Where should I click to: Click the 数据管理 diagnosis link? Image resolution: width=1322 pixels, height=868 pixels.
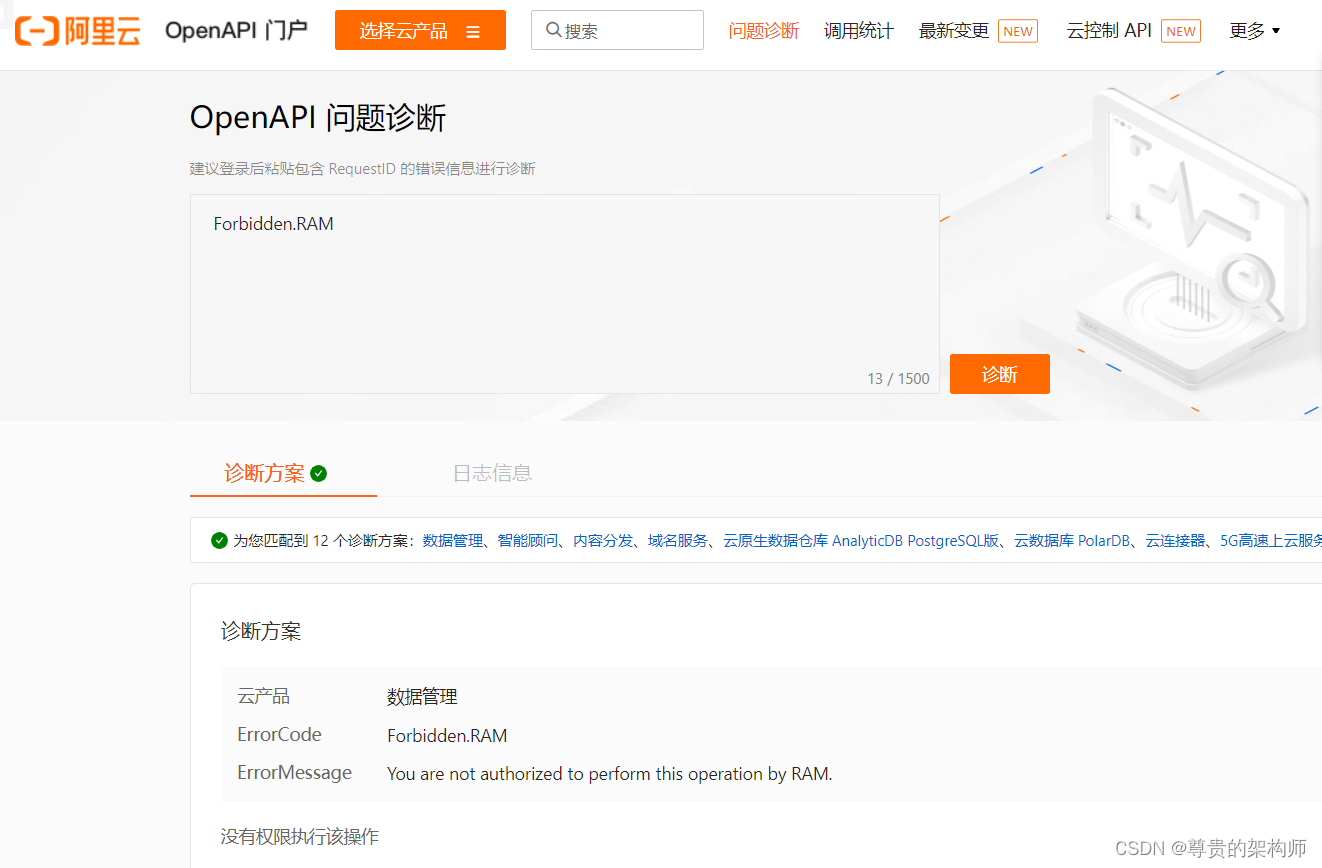(451, 540)
